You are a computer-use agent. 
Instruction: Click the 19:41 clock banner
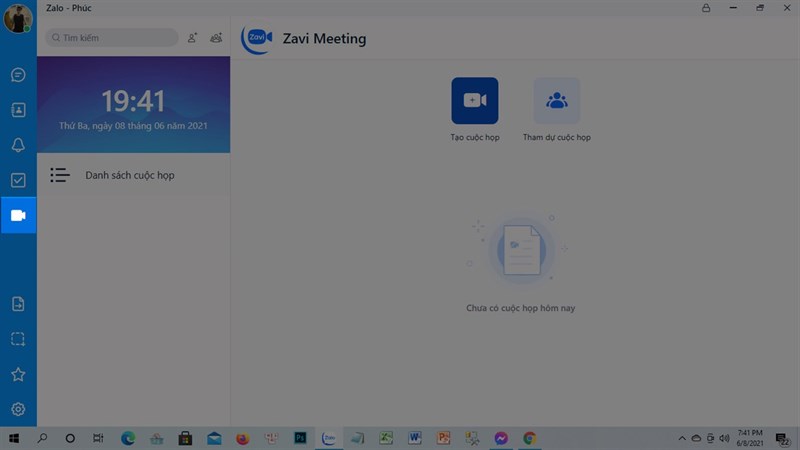(133, 105)
